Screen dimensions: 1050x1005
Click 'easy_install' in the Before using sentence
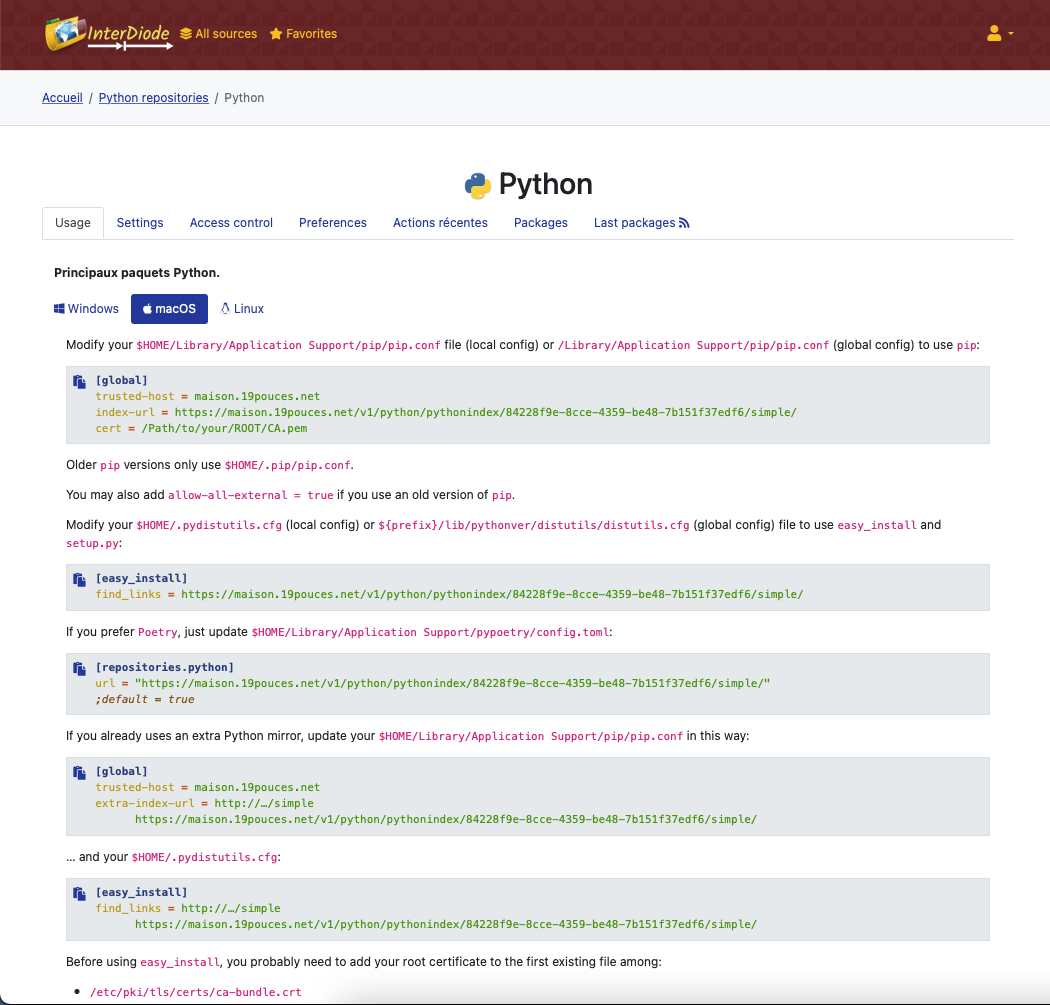tap(179, 962)
